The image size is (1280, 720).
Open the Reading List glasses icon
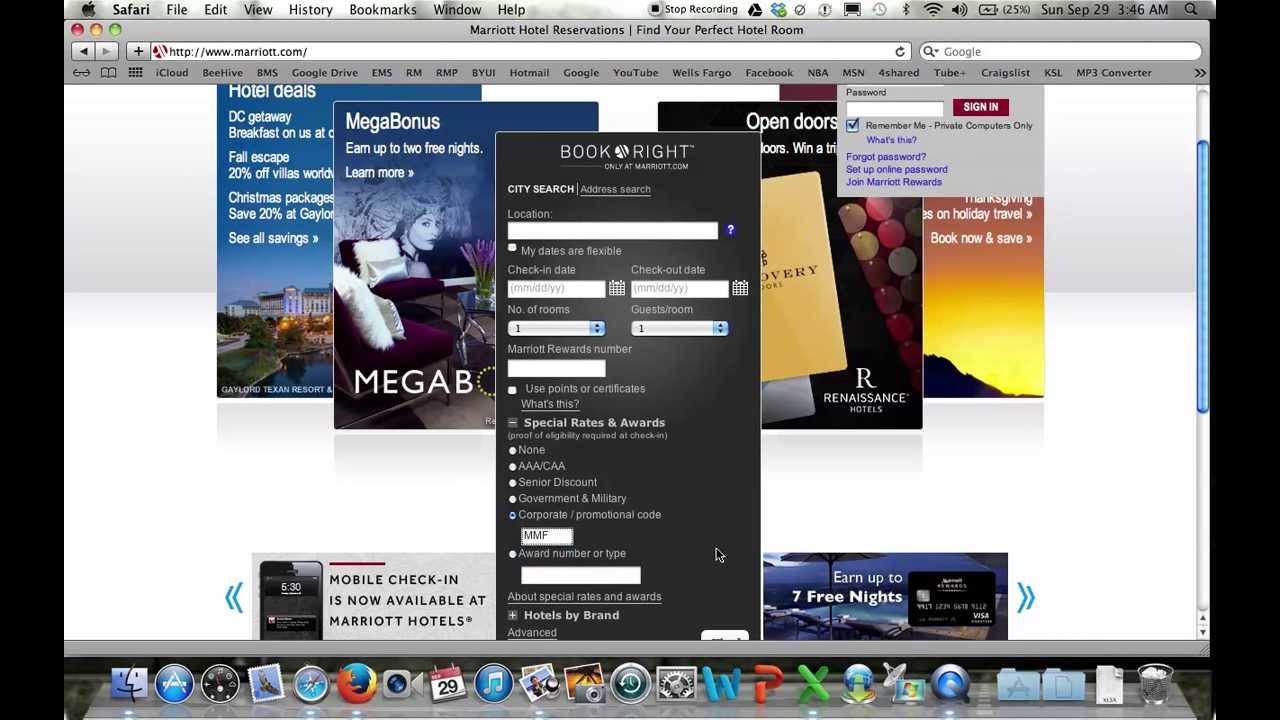point(81,73)
